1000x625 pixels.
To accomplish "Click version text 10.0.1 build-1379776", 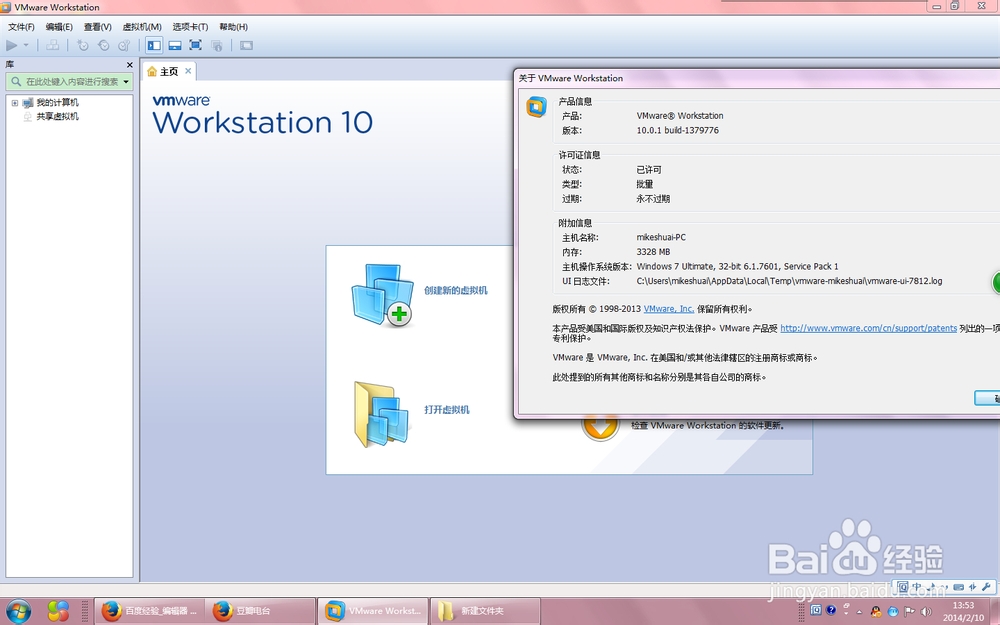I will point(677,130).
